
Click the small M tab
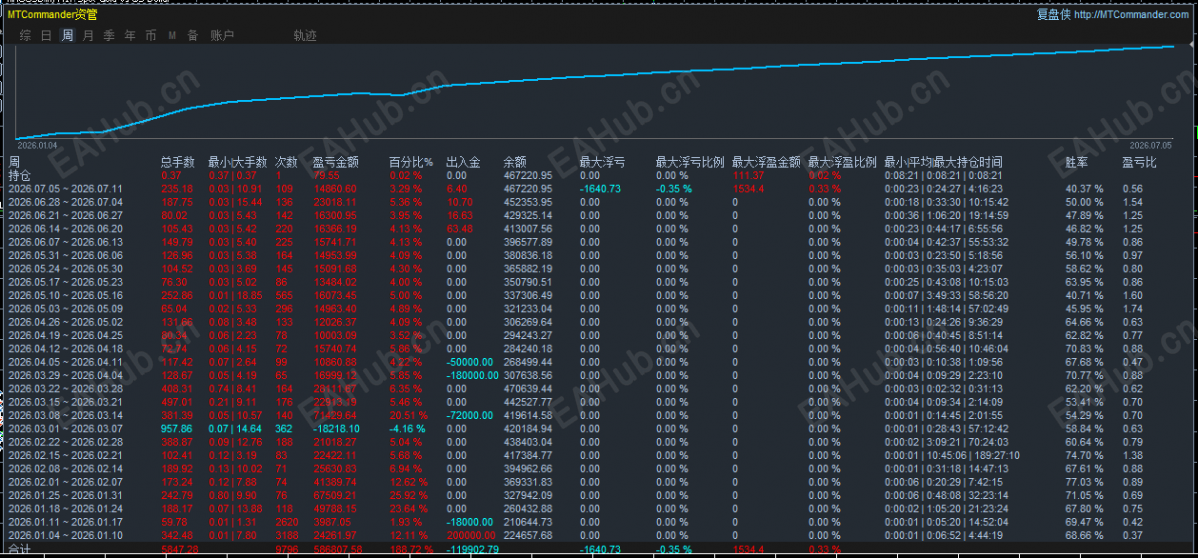point(172,35)
